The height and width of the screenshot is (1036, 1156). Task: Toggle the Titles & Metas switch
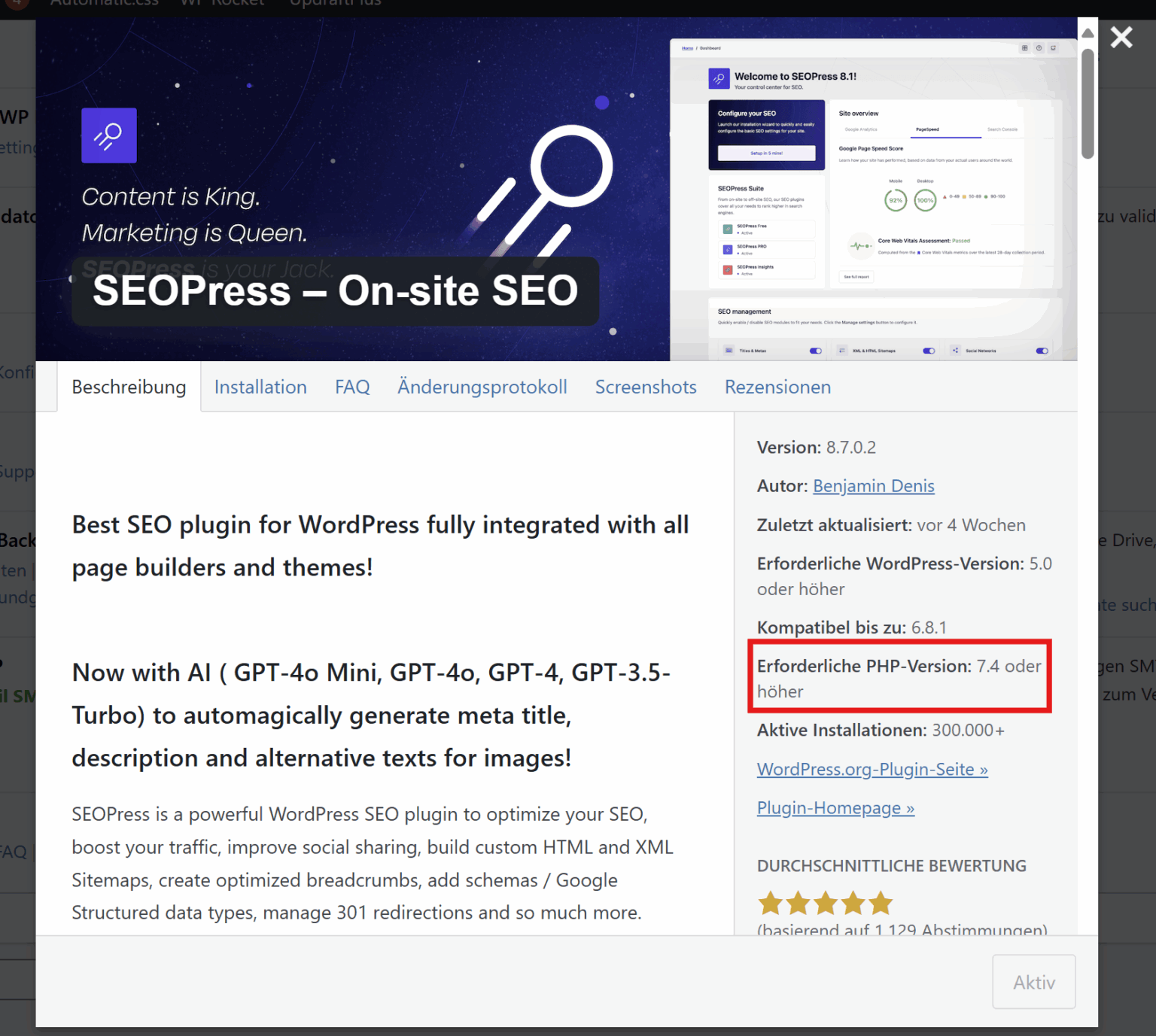point(816,351)
